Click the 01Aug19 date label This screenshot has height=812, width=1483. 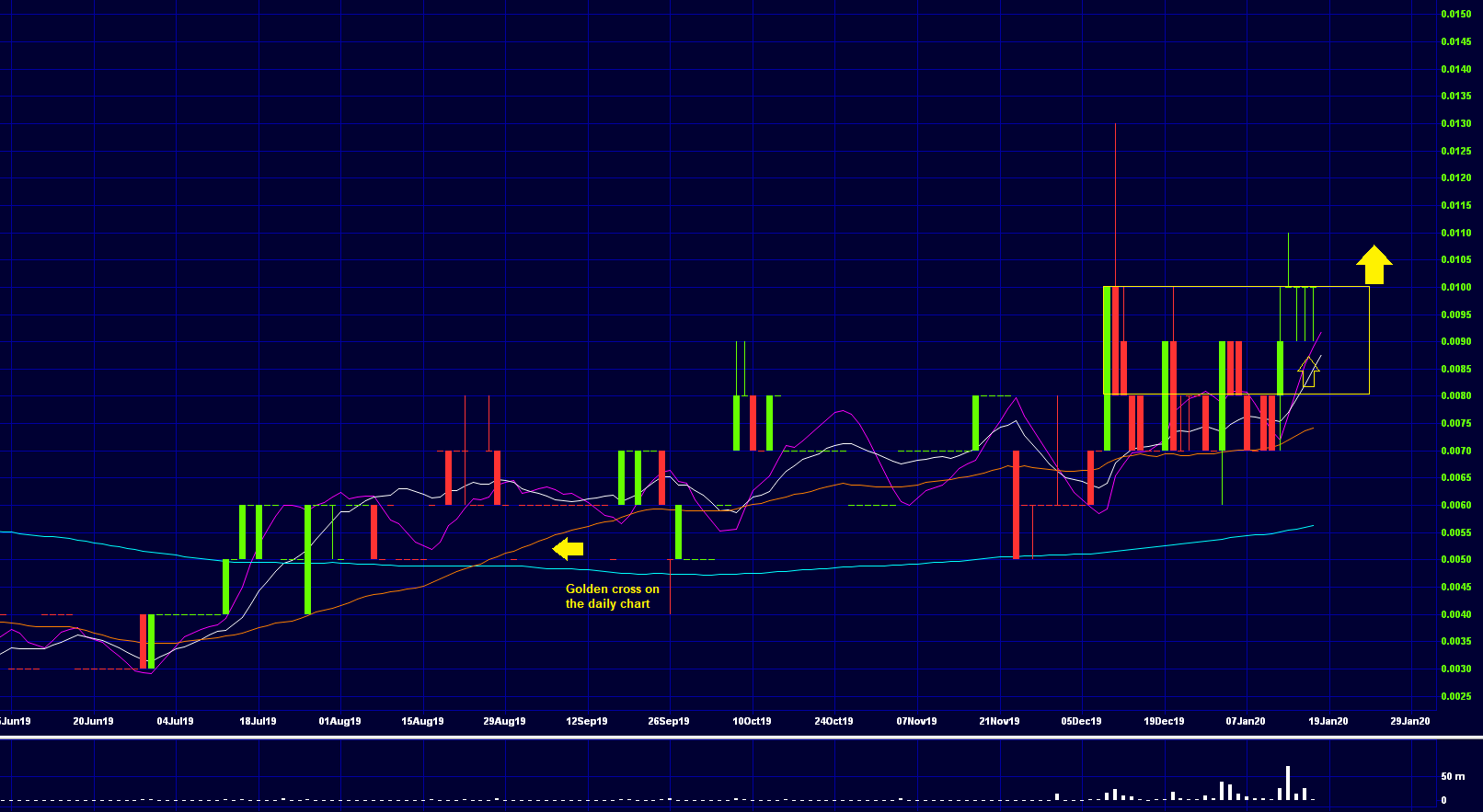tap(339, 721)
